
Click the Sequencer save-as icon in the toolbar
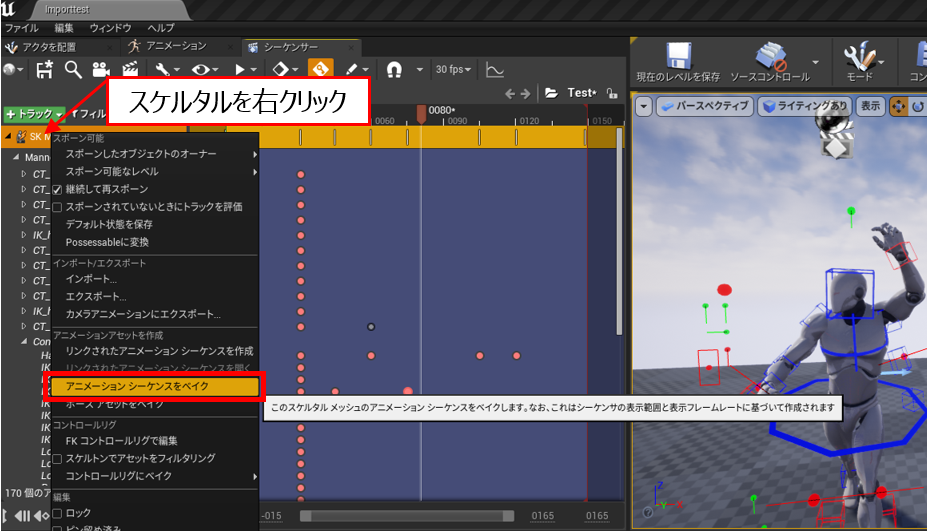[44, 70]
